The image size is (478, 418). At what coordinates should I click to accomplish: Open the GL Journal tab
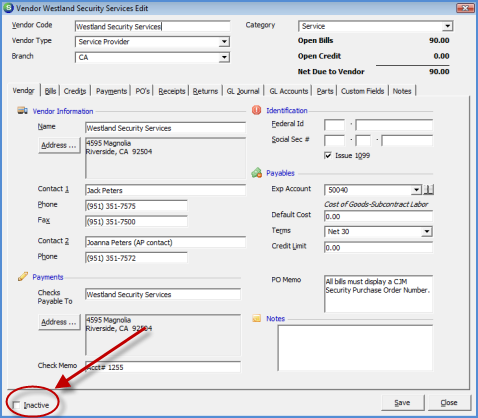(x=243, y=91)
